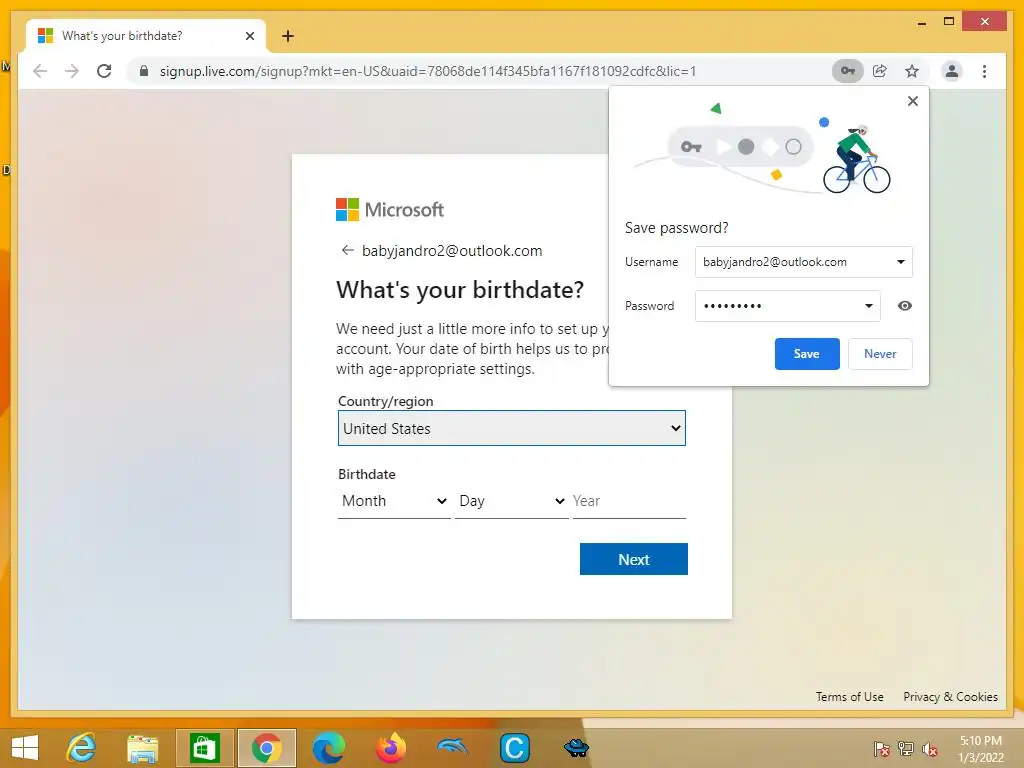
Task: Show password with the eye icon
Action: click(x=904, y=306)
